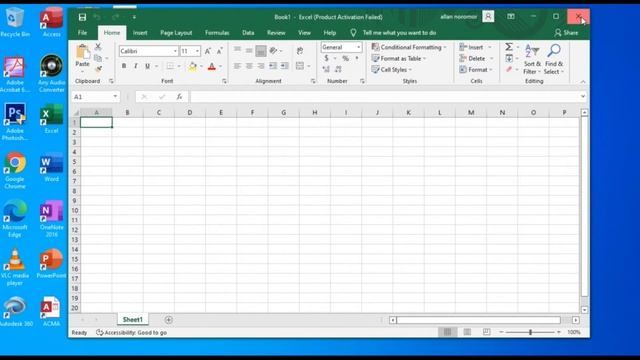Screen dimensions: 640x360
Task: Switch to Page Layout view in status bar
Action: pyautogui.click(x=467, y=332)
